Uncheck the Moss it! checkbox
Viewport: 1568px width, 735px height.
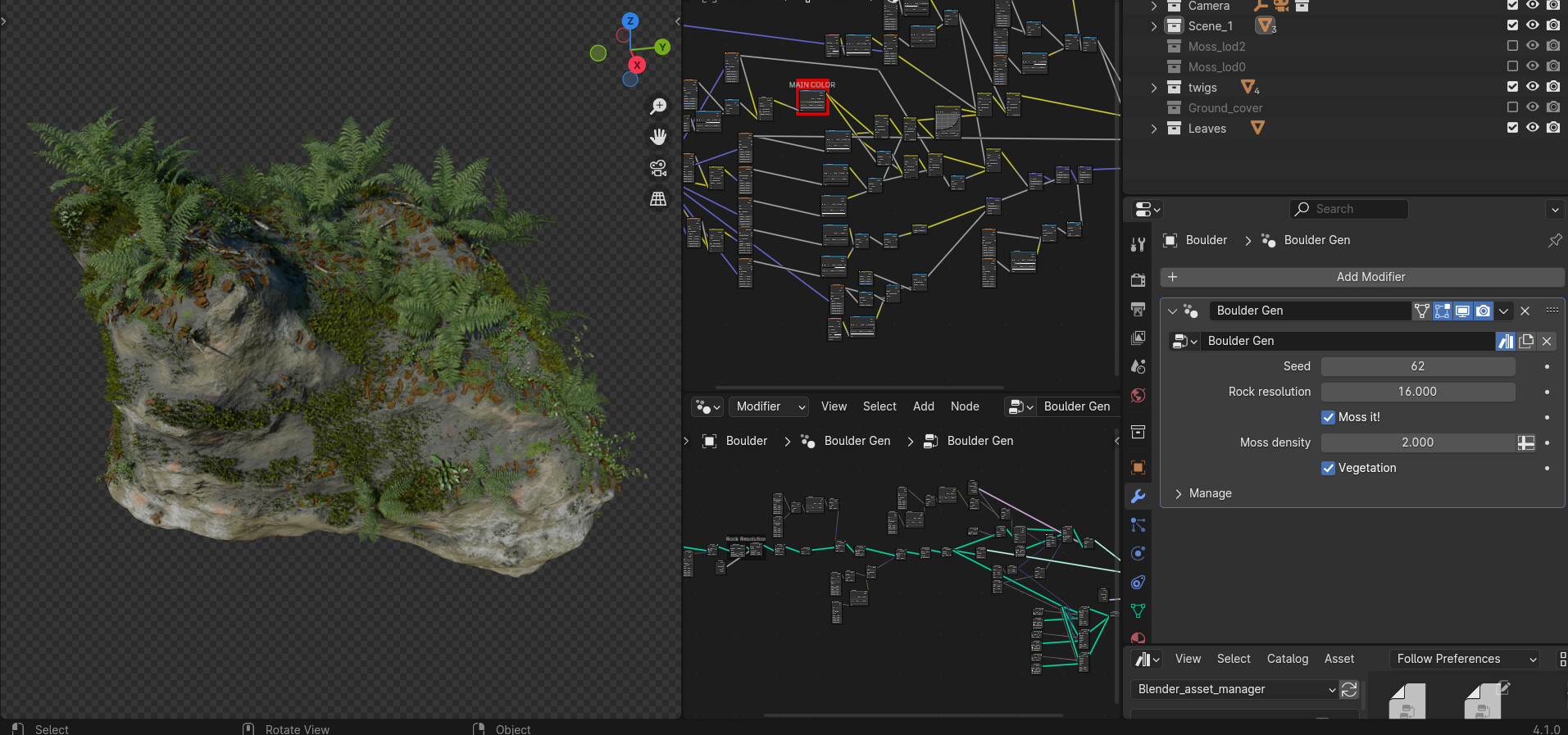click(1329, 417)
